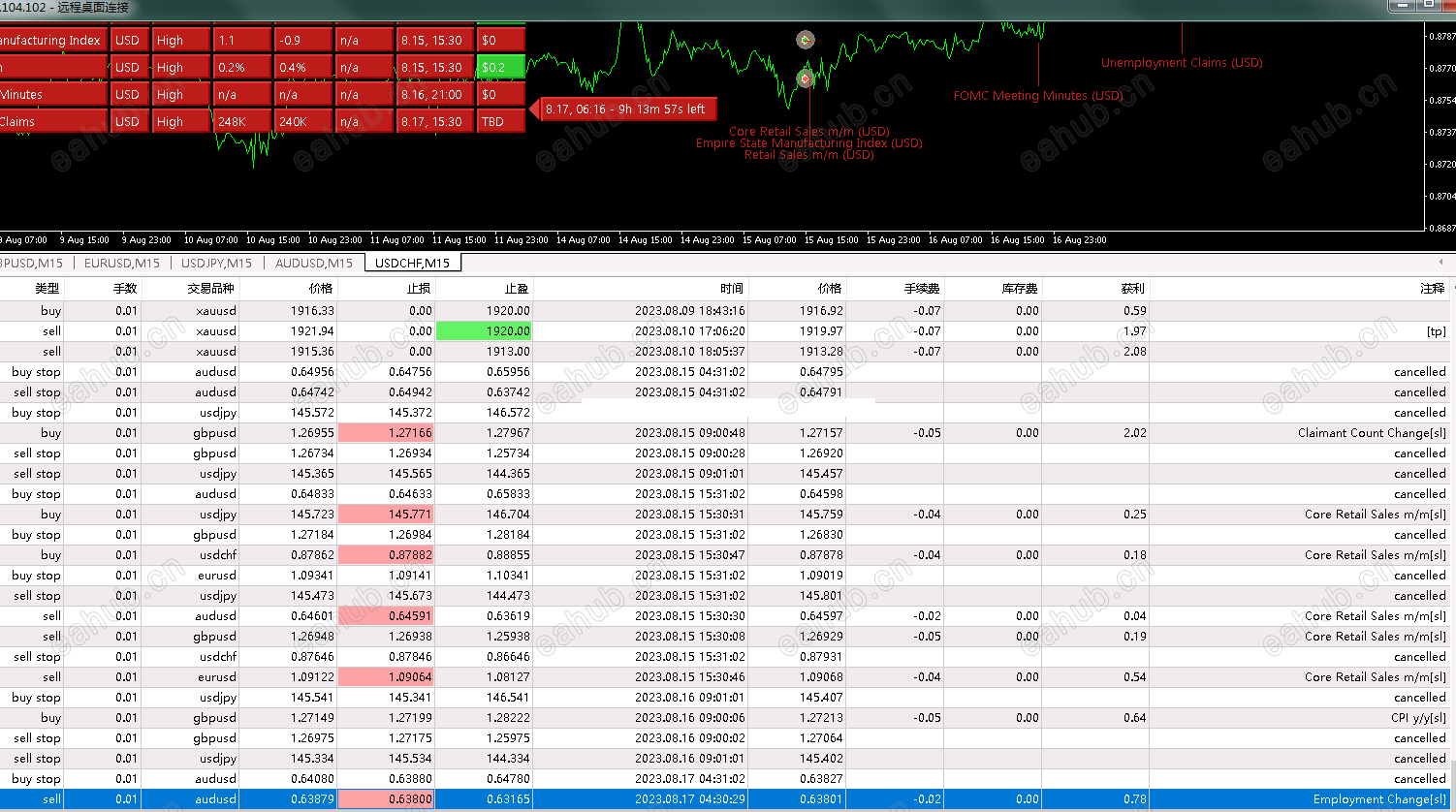Click the green $0.2 news impact cell
Viewport: 1456px width, 812px height.
coord(501,67)
